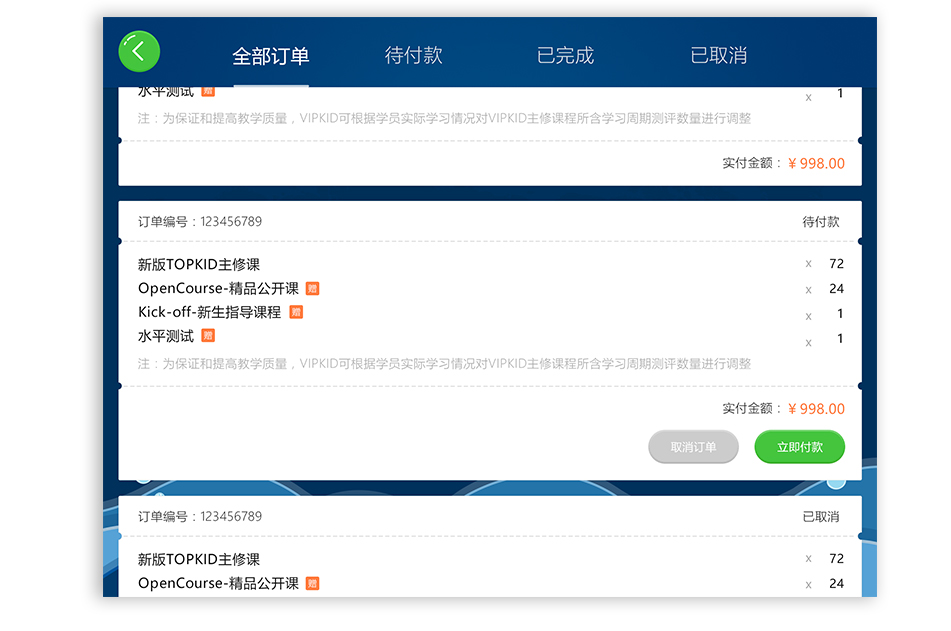This screenshot has width=951, height=631.
Task: Click gift badge beside 水平测试 in pending order
Action: 208,336
